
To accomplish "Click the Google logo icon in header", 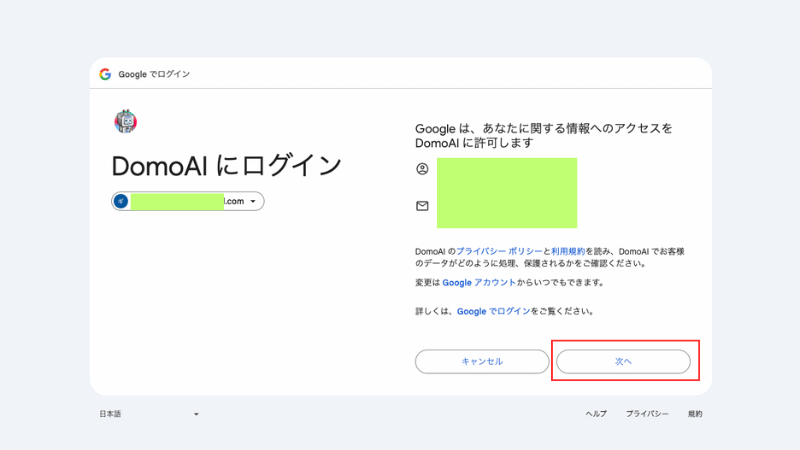I will point(105,74).
